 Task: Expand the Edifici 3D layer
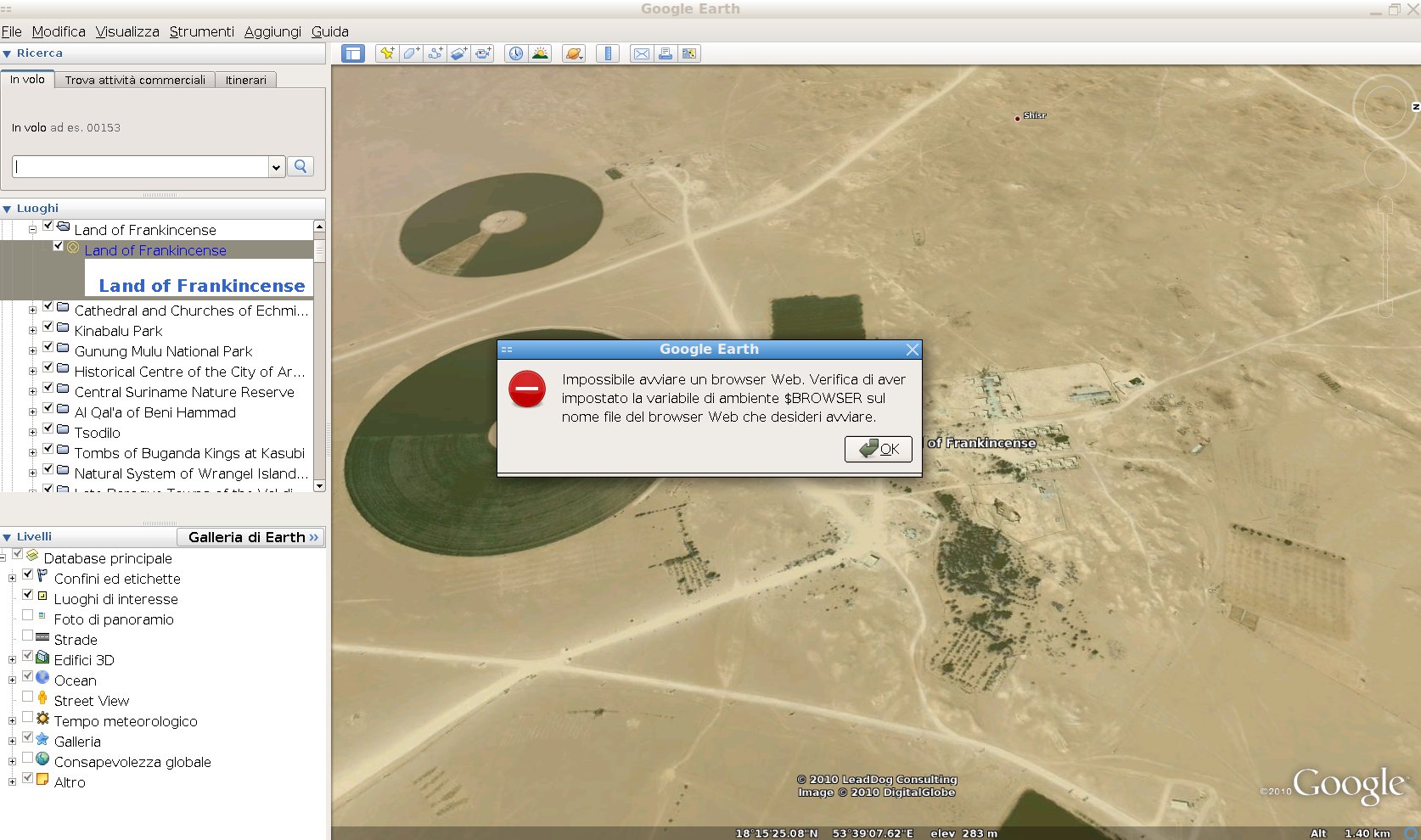tap(12, 660)
